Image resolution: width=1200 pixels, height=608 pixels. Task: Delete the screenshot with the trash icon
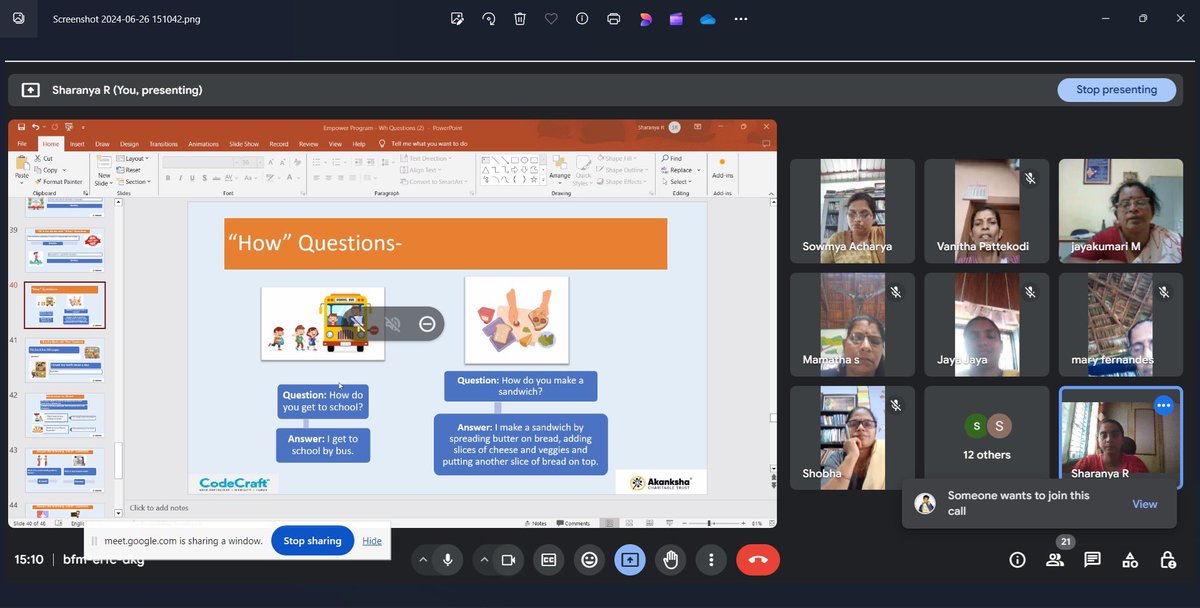520,18
